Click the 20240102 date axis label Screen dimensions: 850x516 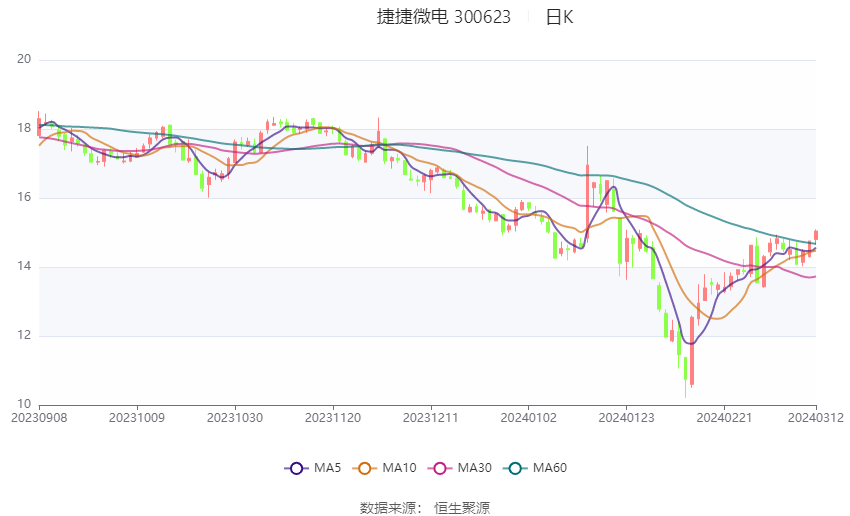[529, 418]
